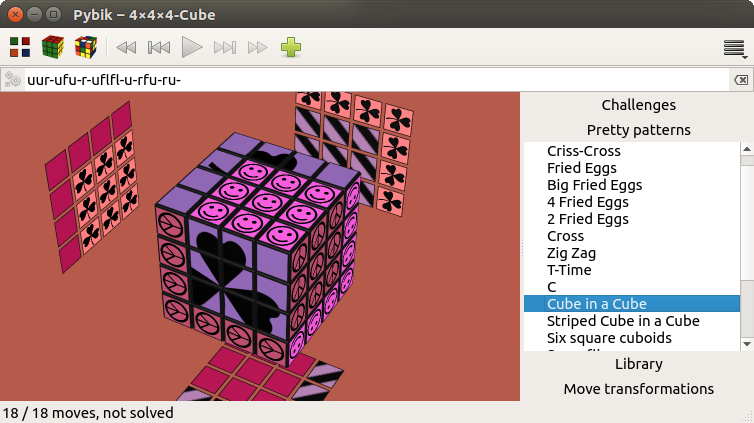This screenshot has height=423, width=754.
Task: Fast forward to the end of moves
Action: pos(257,48)
